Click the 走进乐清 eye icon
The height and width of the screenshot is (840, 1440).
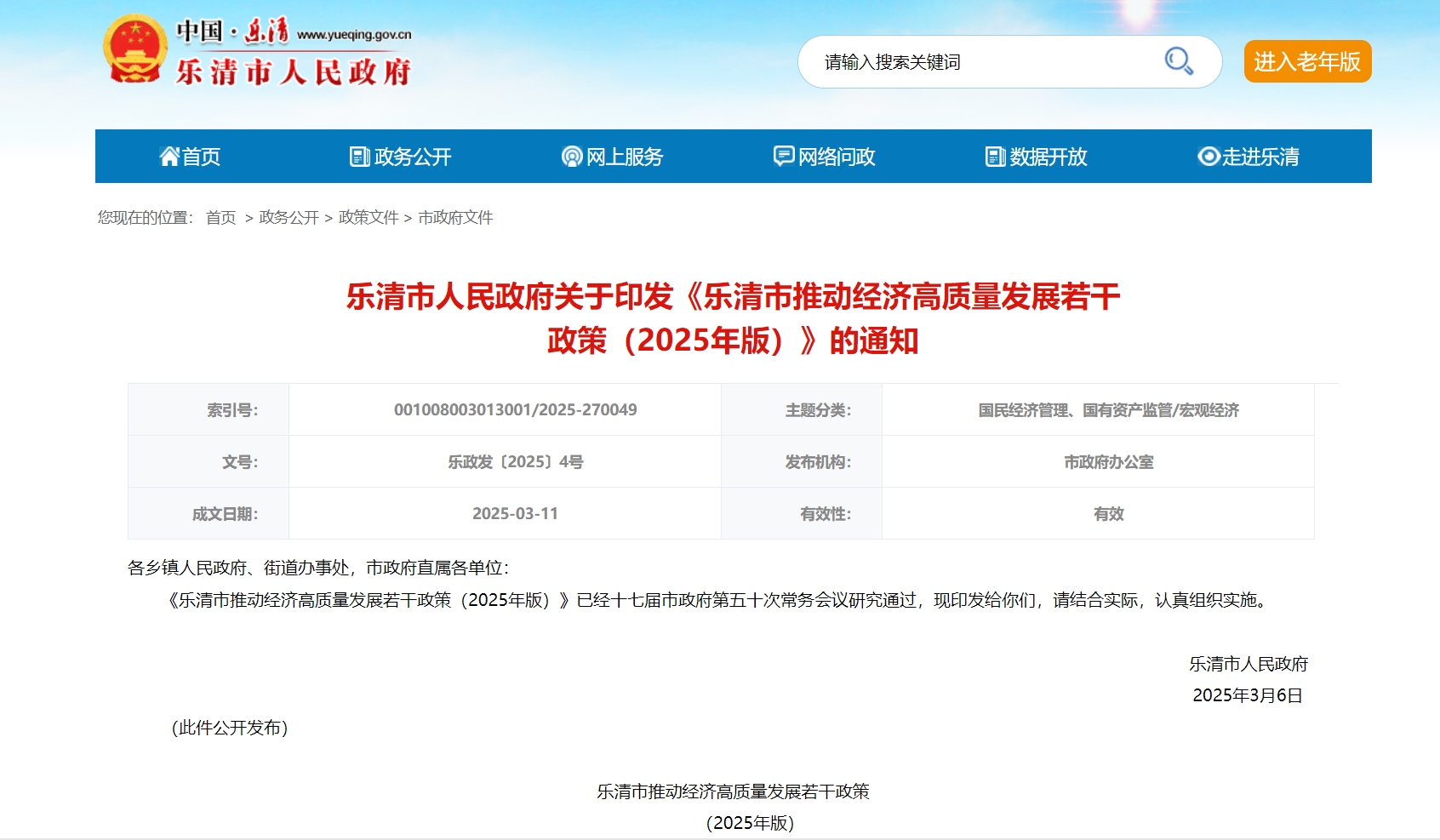click(1209, 157)
